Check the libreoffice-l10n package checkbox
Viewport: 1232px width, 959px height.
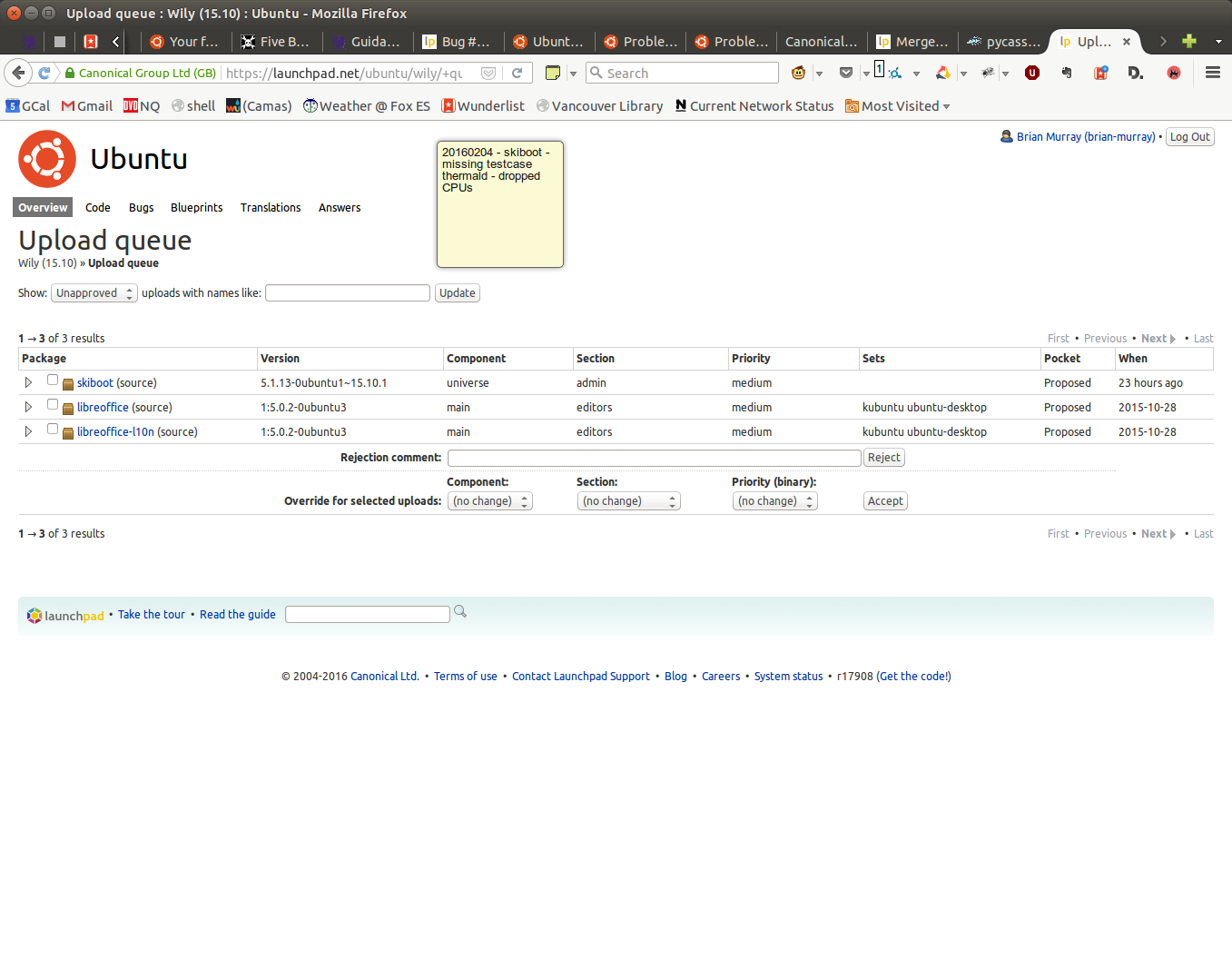point(53,430)
